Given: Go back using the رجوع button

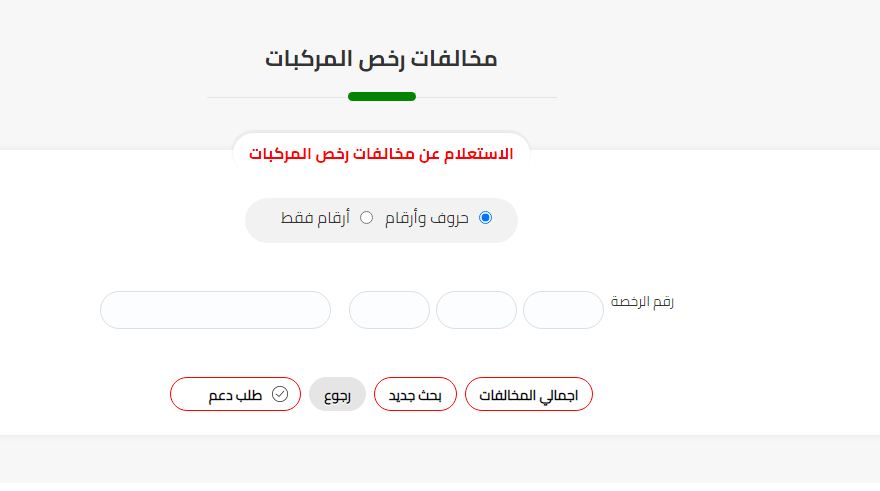Looking at the screenshot, I should [337, 394].
